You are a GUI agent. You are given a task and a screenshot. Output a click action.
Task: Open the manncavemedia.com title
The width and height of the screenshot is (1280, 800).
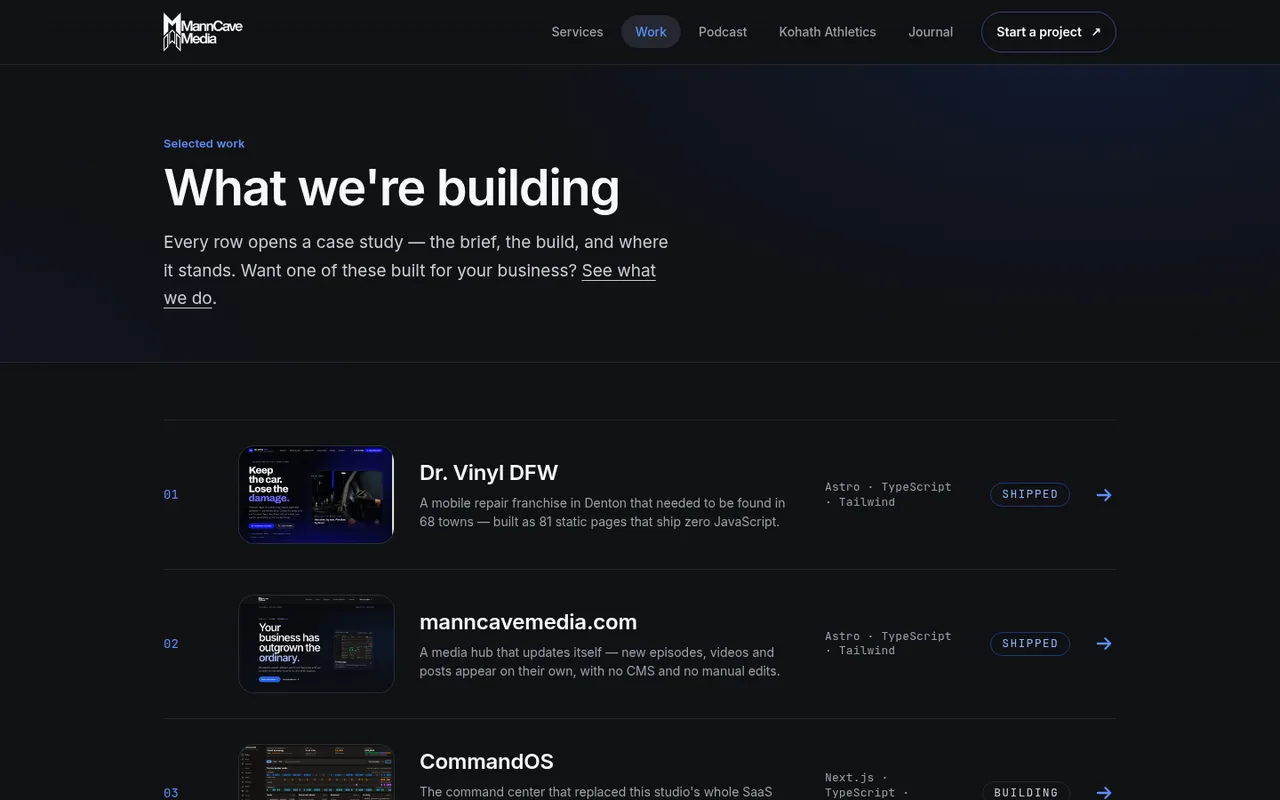[x=528, y=622]
